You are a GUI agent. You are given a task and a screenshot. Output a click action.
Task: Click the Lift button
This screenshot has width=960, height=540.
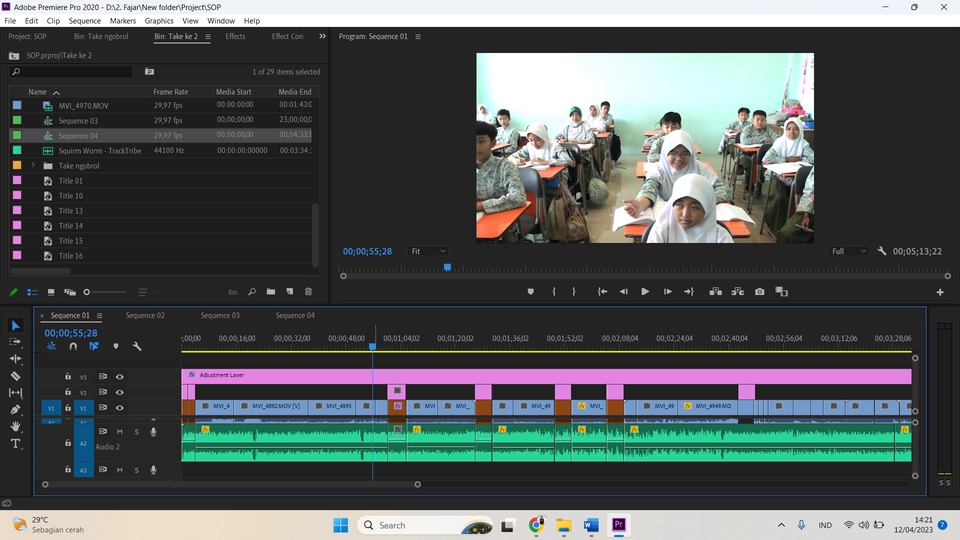click(x=715, y=292)
